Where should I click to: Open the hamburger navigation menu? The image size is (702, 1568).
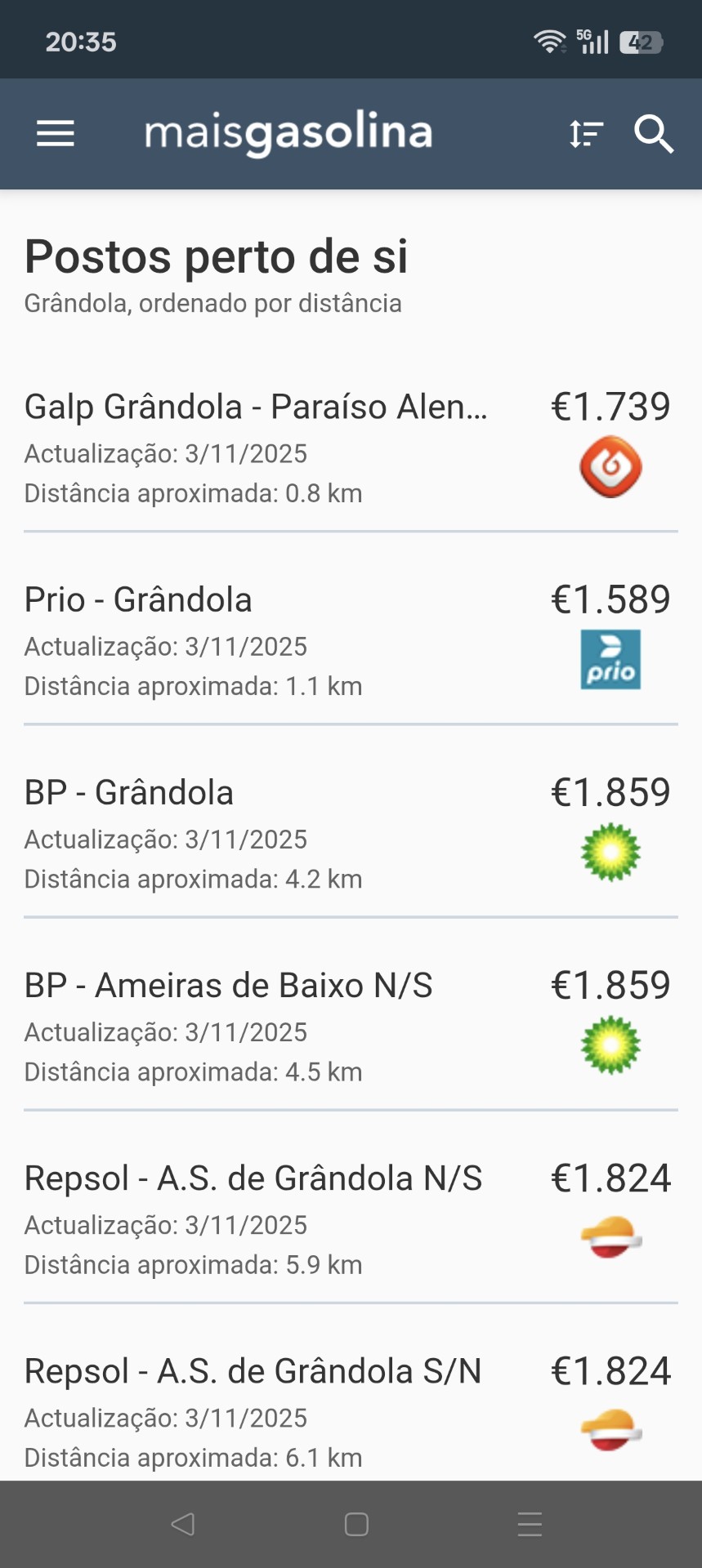click(56, 133)
